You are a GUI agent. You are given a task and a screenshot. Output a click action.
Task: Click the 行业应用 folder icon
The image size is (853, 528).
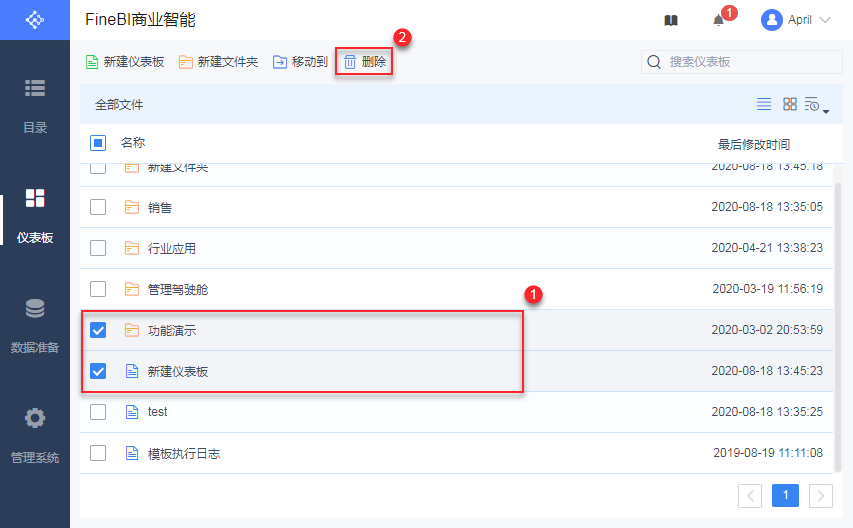(132, 248)
